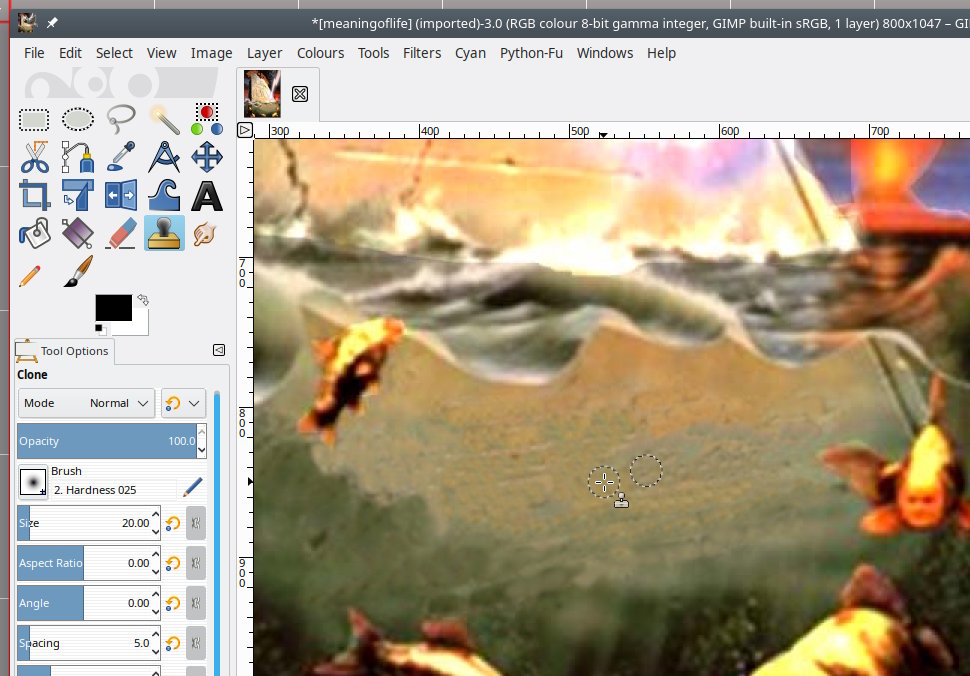Screen dimensions: 970x676
Task: Close the meaningoflife image tab
Action: [x=300, y=94]
